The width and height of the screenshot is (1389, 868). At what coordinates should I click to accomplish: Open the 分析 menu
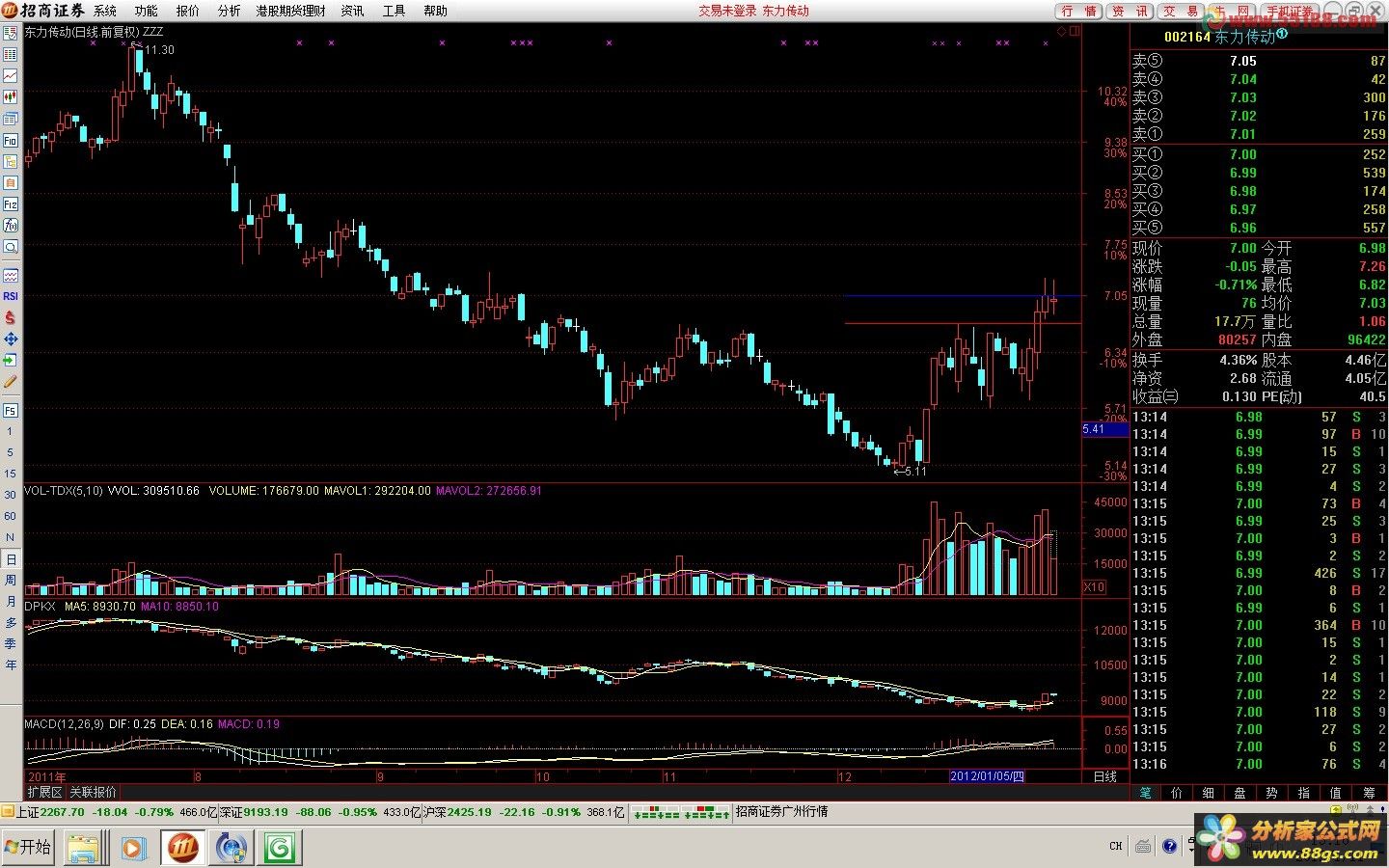pos(229,11)
